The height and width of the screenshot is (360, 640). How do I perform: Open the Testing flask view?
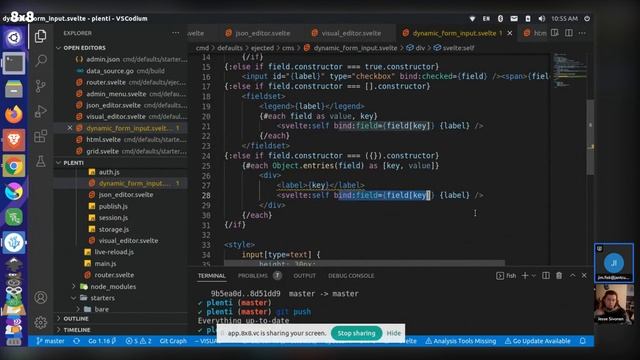(x=40, y=161)
